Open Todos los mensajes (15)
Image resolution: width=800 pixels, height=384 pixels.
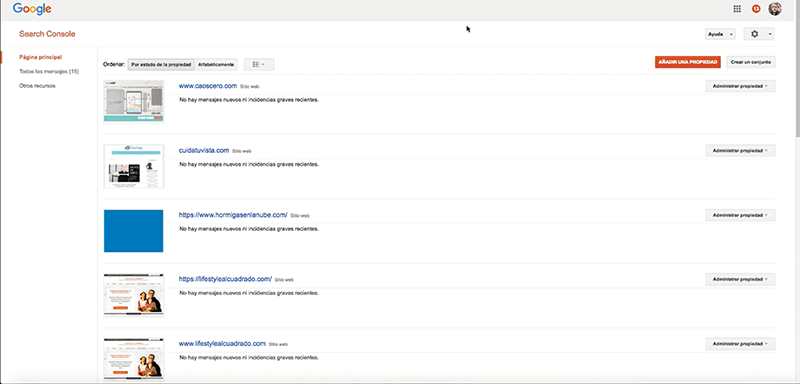tap(49, 71)
